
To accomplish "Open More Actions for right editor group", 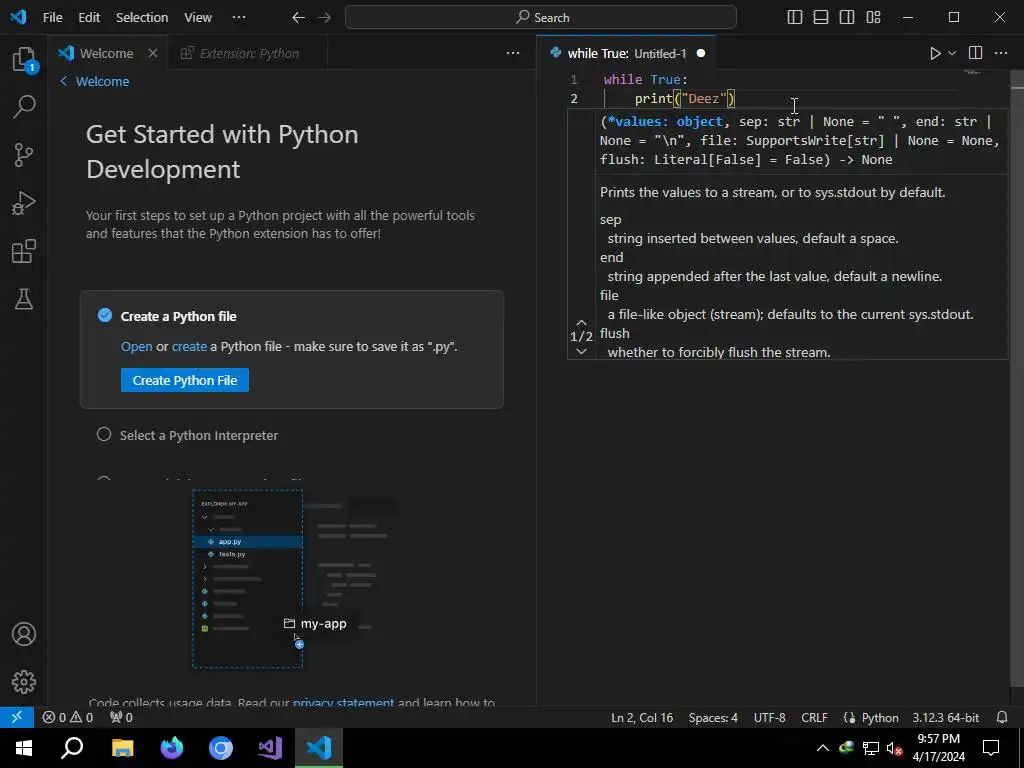I will tap(1001, 53).
